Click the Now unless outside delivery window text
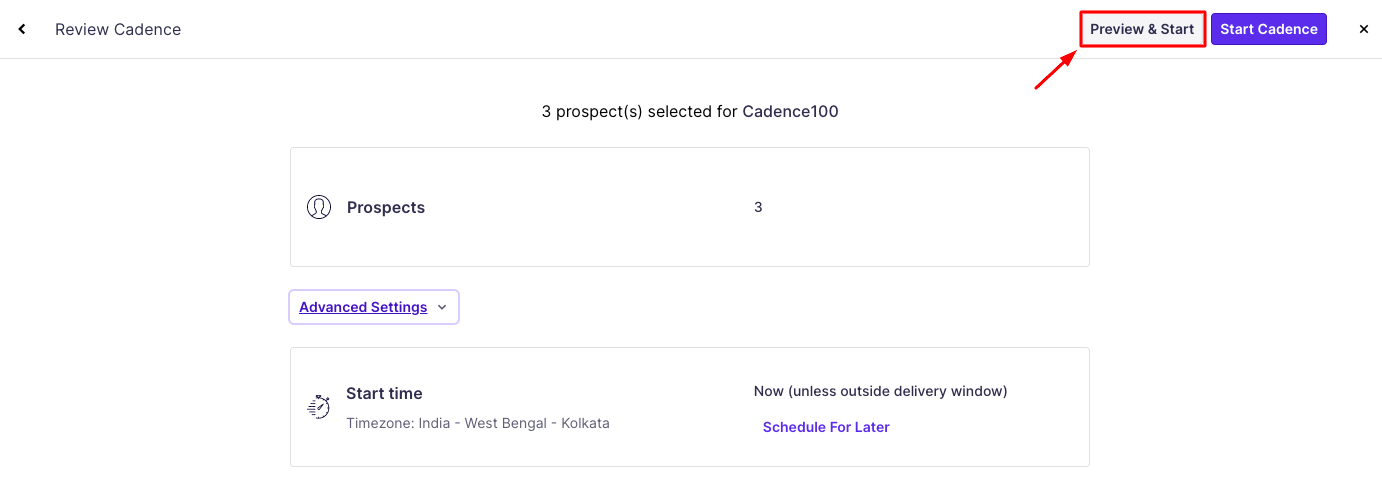 (880, 391)
